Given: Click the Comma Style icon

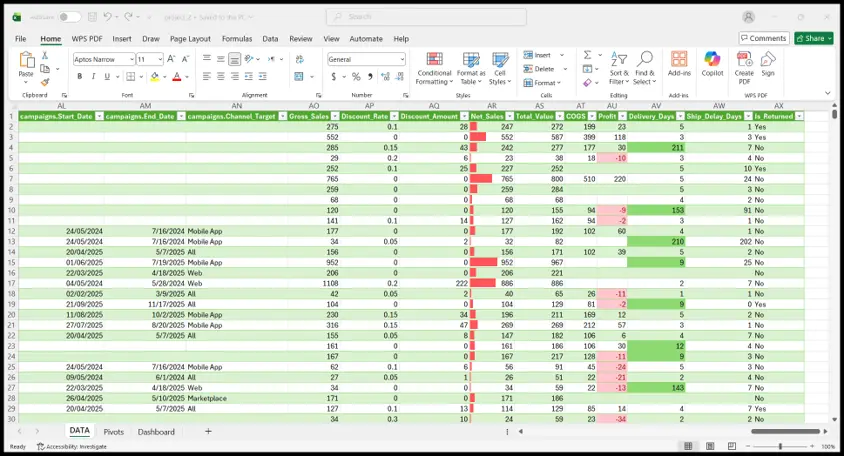Looking at the screenshot, I should [x=370, y=77].
